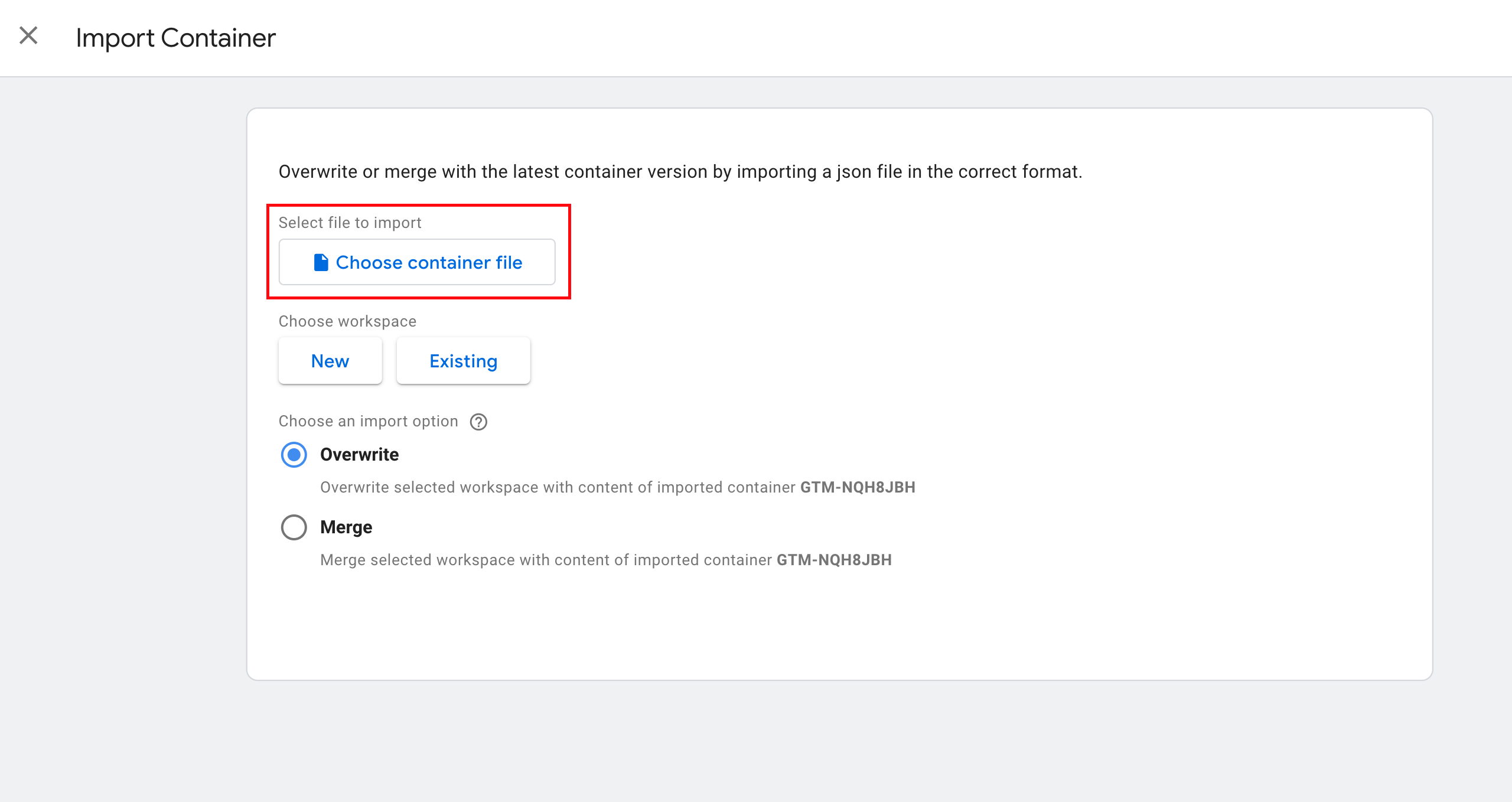Click the json file import instruction sentence
This screenshot has height=802, width=1512.
pyautogui.click(x=680, y=172)
